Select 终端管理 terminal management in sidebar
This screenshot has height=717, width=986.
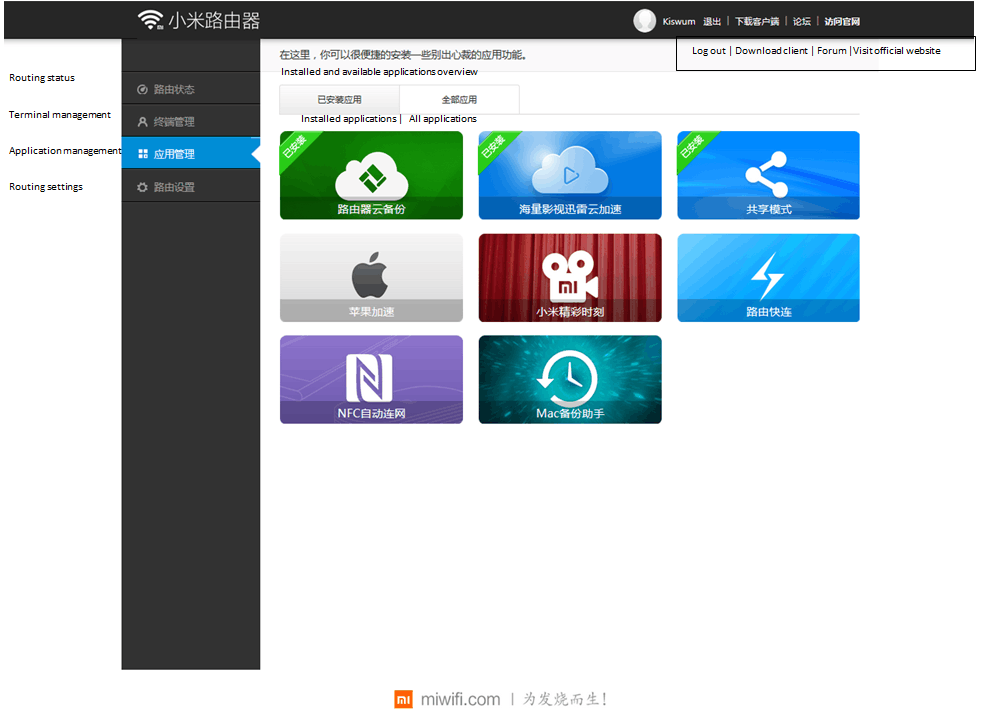pyautogui.click(x=191, y=121)
